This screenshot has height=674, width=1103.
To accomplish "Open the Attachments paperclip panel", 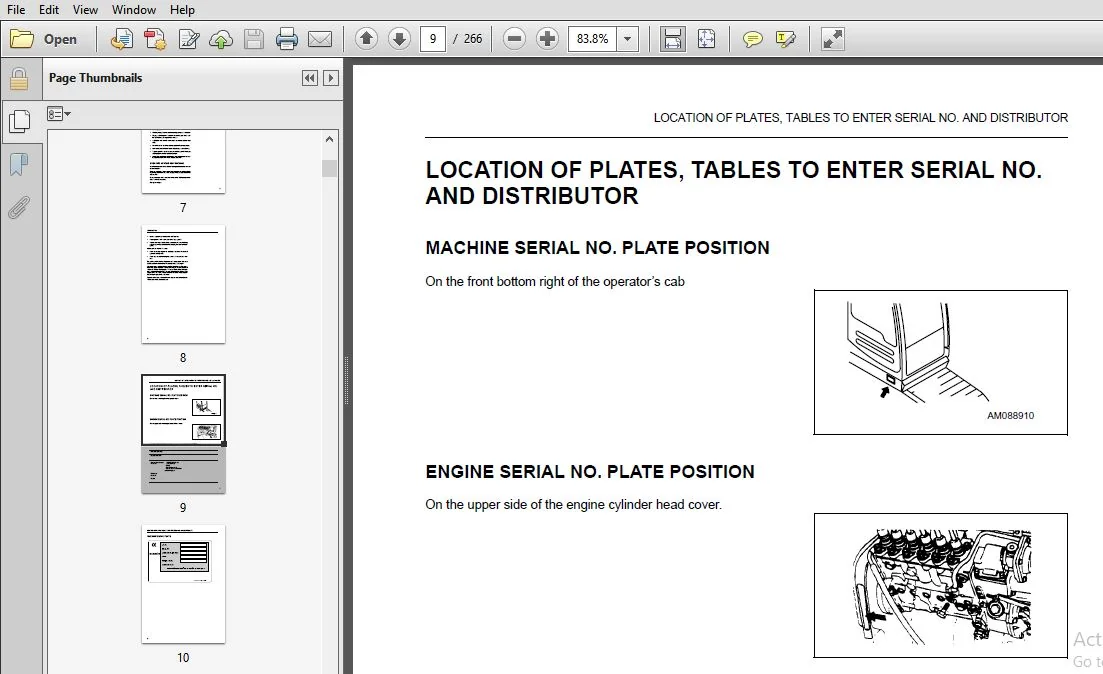I will [19, 208].
